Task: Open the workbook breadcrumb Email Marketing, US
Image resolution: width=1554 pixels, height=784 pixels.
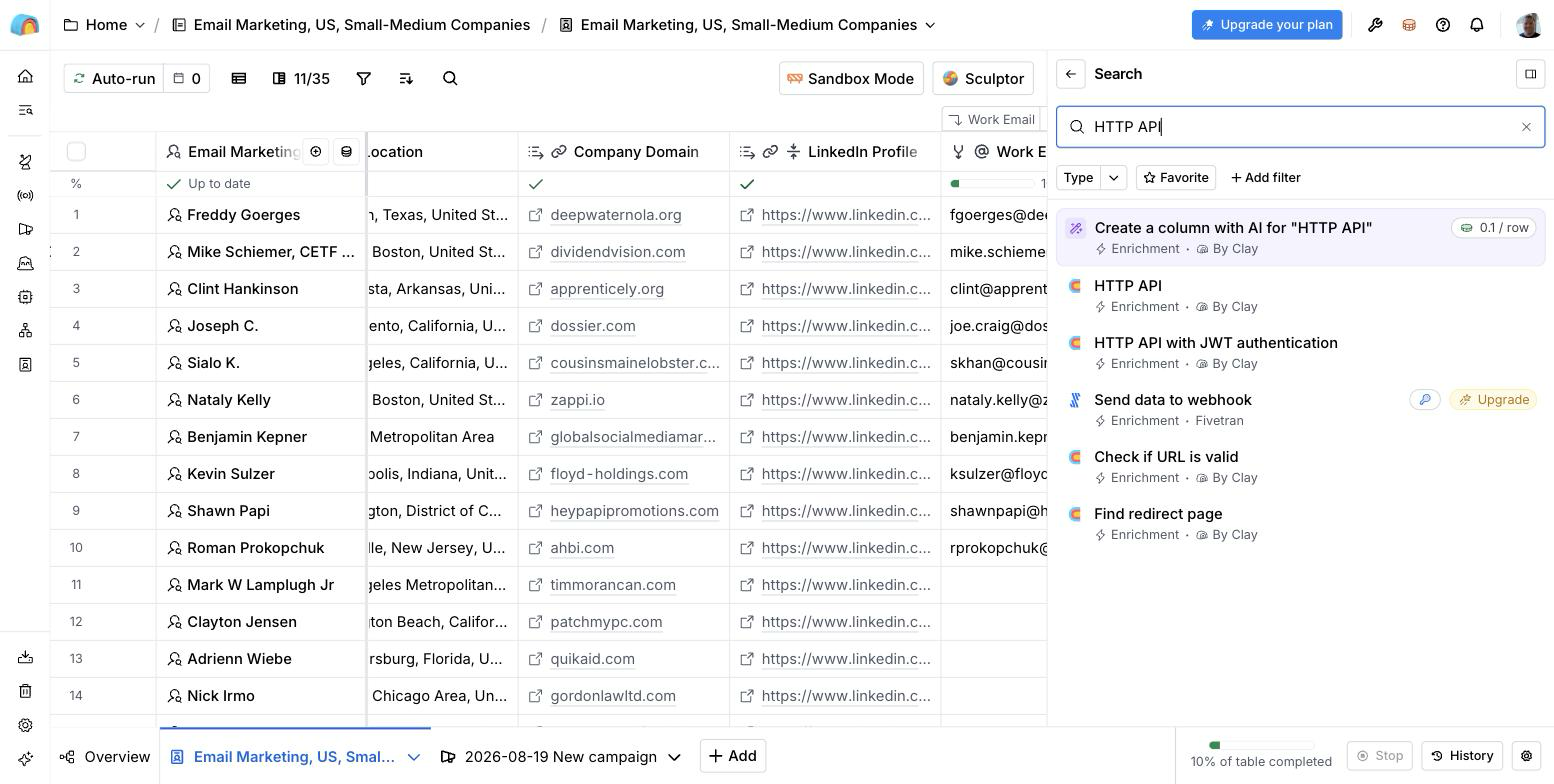Action: [351, 25]
